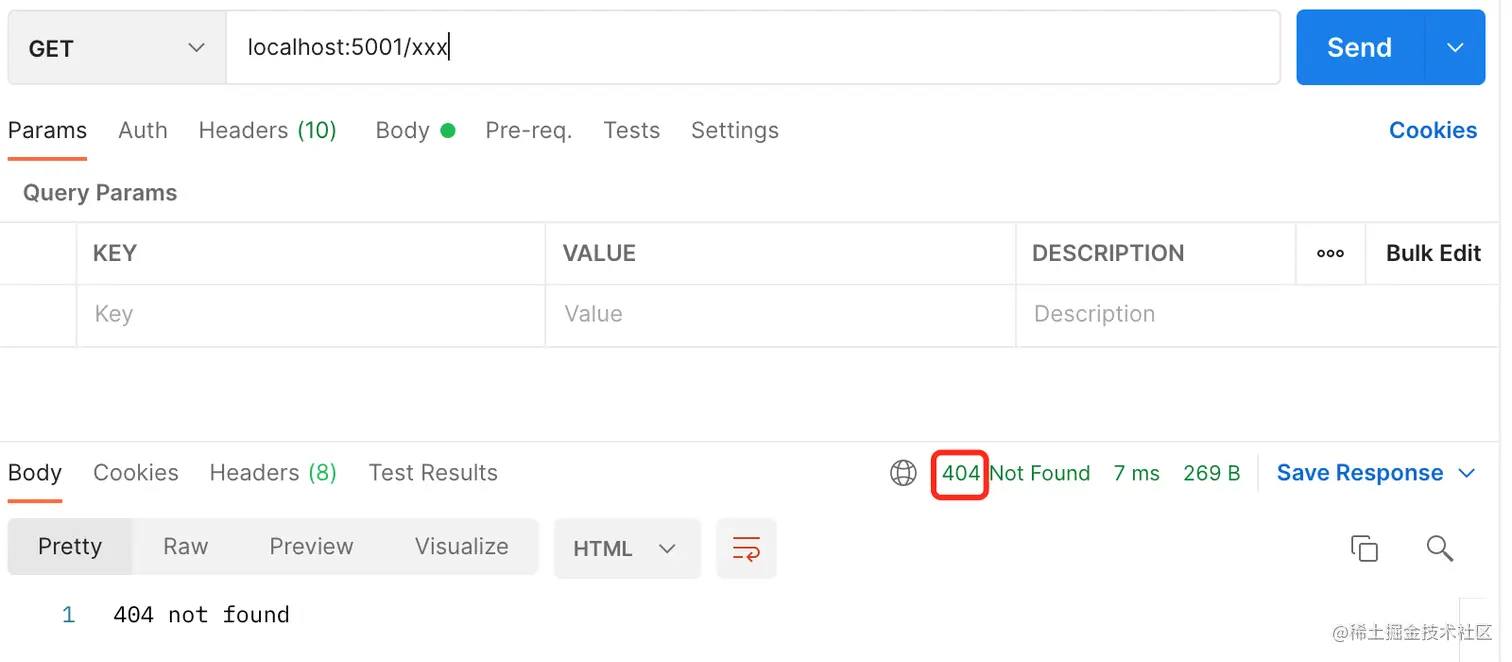Click the 269 B response size
The height and width of the screenshot is (662, 1512).
(x=1211, y=473)
